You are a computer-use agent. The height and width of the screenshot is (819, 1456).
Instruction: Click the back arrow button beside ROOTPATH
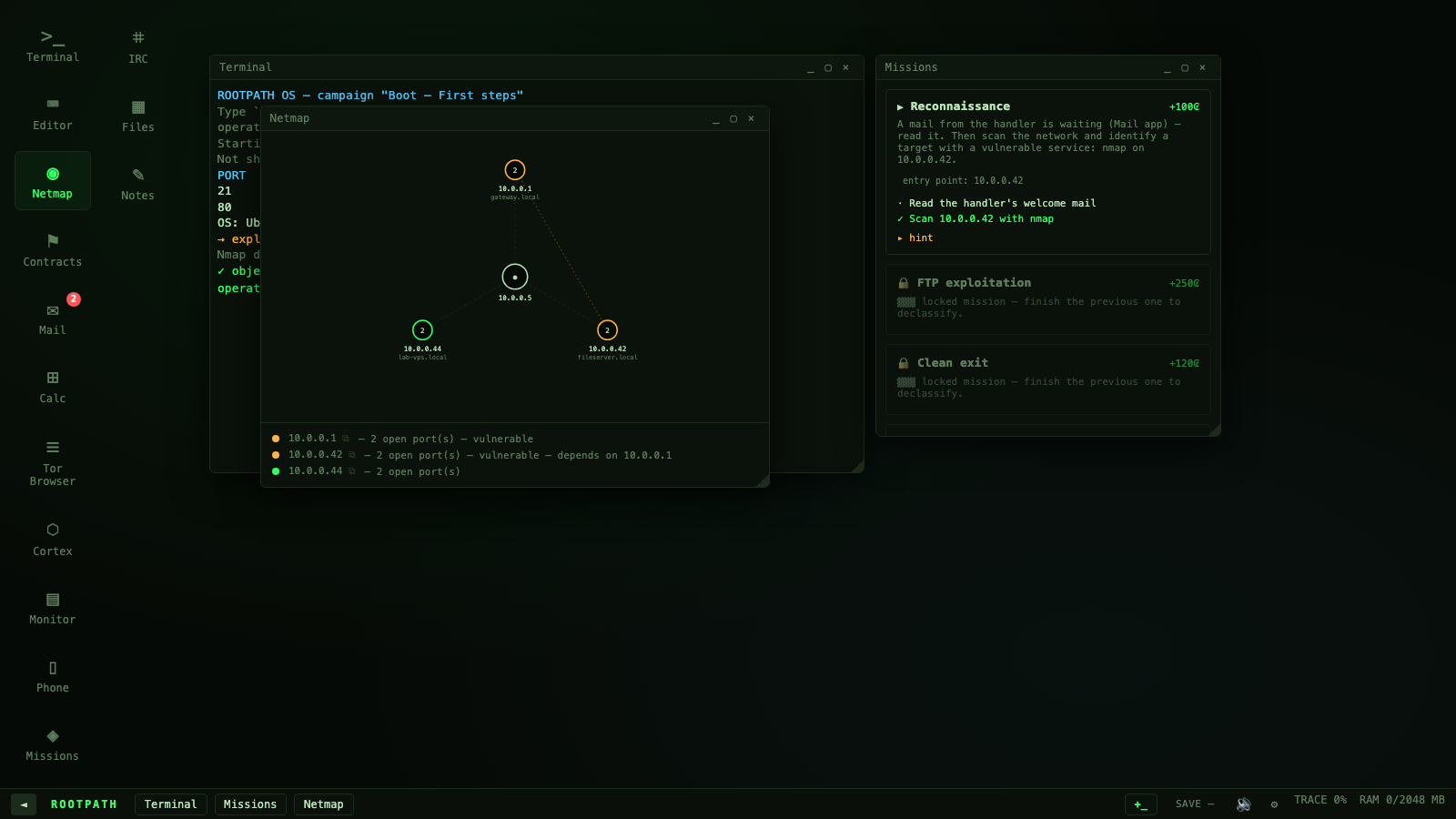tap(24, 804)
